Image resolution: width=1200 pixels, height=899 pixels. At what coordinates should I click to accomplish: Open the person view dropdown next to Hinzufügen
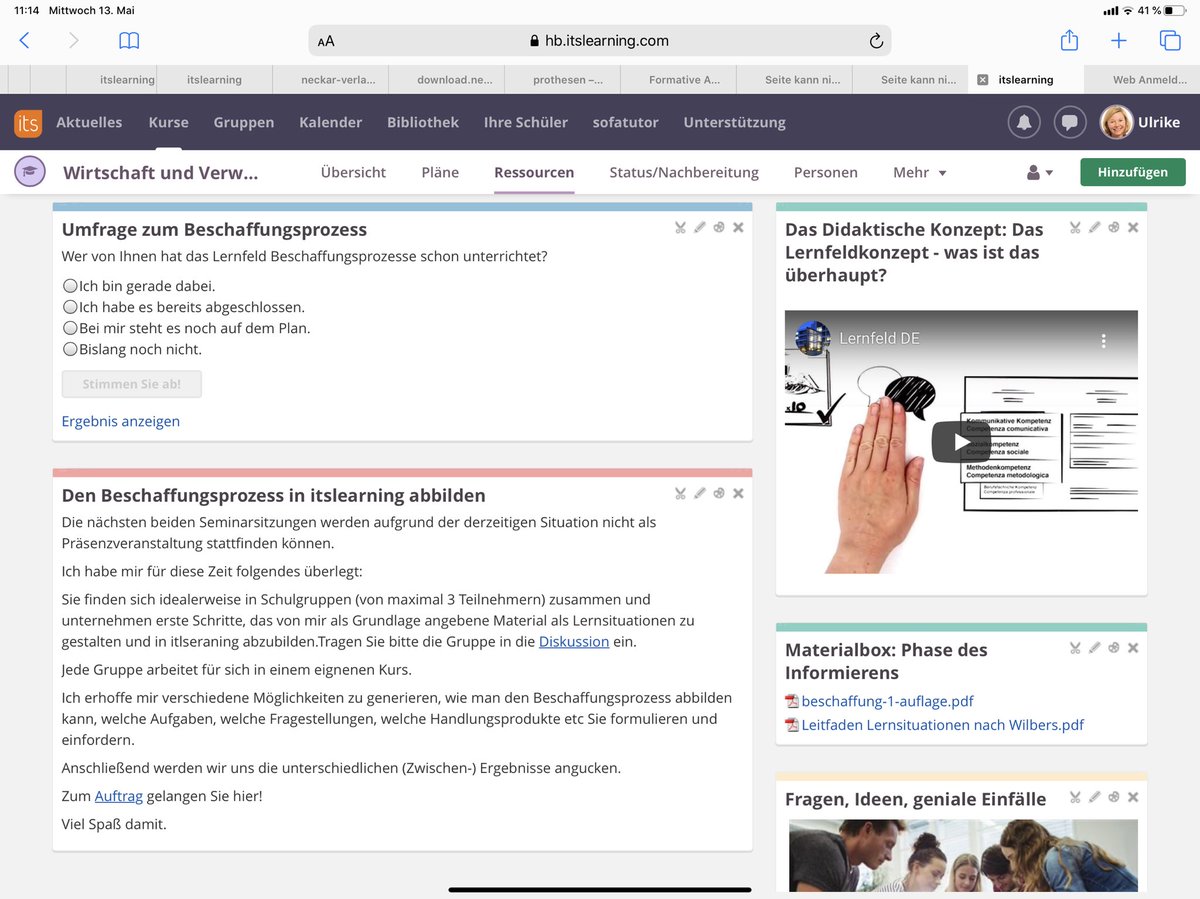pos(1040,173)
